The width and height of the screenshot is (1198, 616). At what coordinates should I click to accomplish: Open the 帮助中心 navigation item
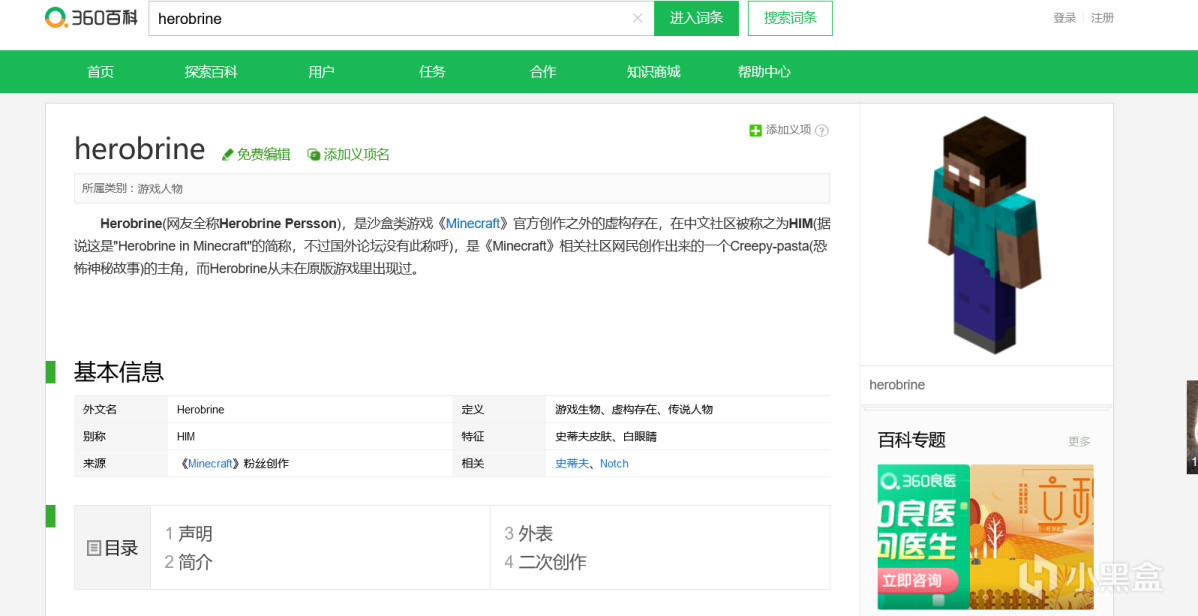pos(764,72)
